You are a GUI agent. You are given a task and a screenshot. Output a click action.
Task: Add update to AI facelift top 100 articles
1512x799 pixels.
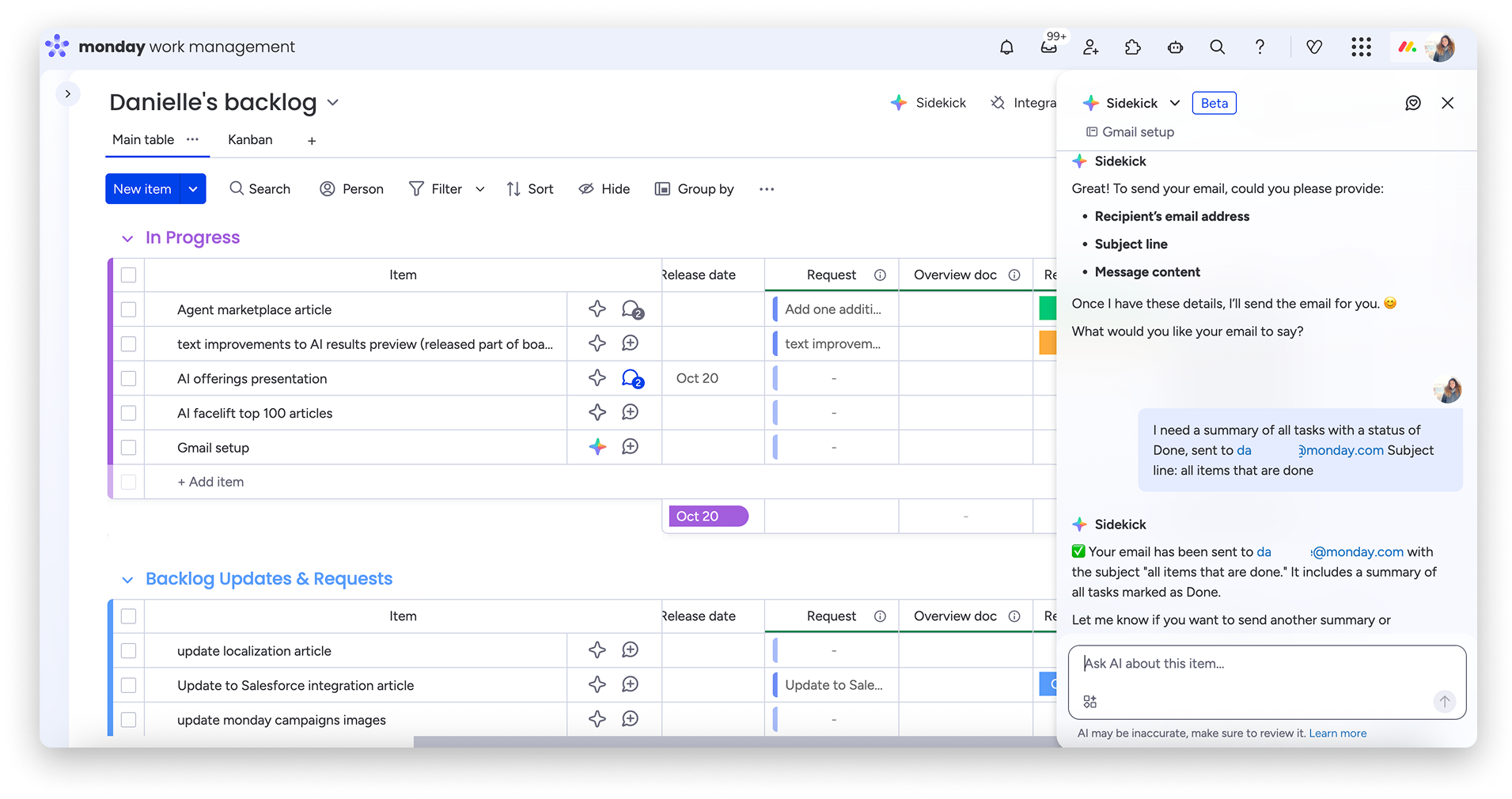pyautogui.click(x=631, y=412)
